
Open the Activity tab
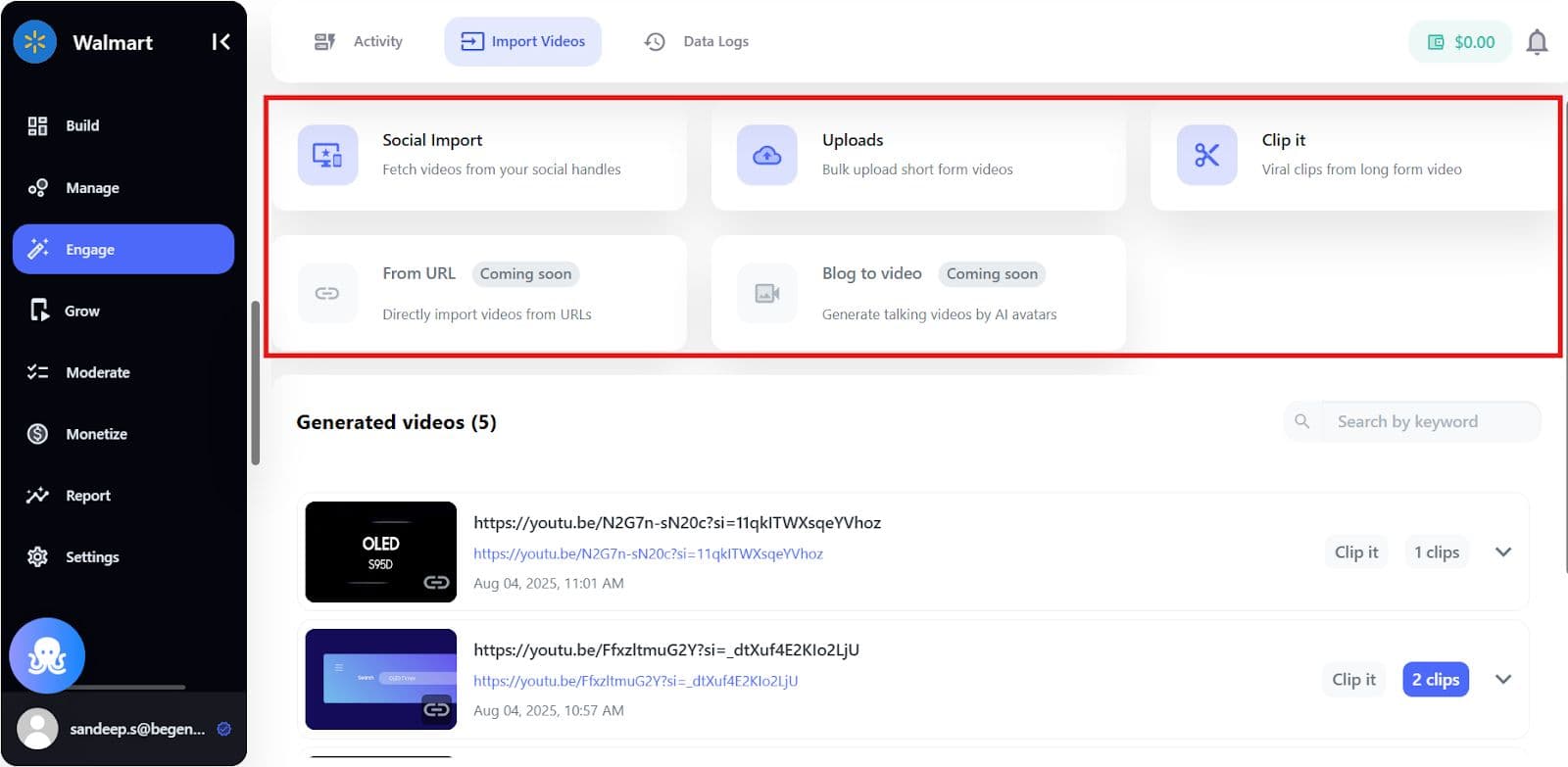[358, 41]
